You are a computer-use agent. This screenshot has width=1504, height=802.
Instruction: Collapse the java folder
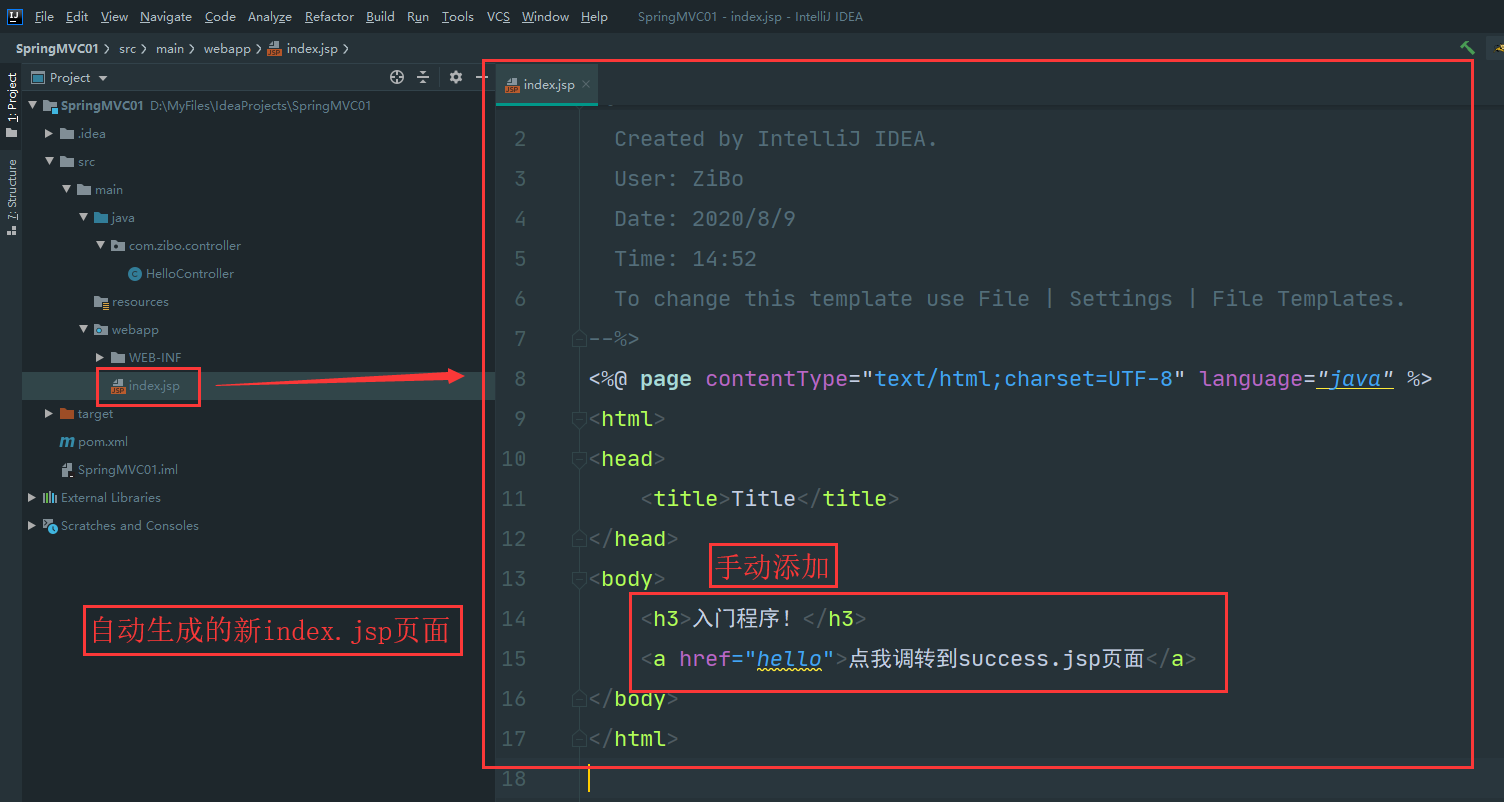tap(83, 217)
